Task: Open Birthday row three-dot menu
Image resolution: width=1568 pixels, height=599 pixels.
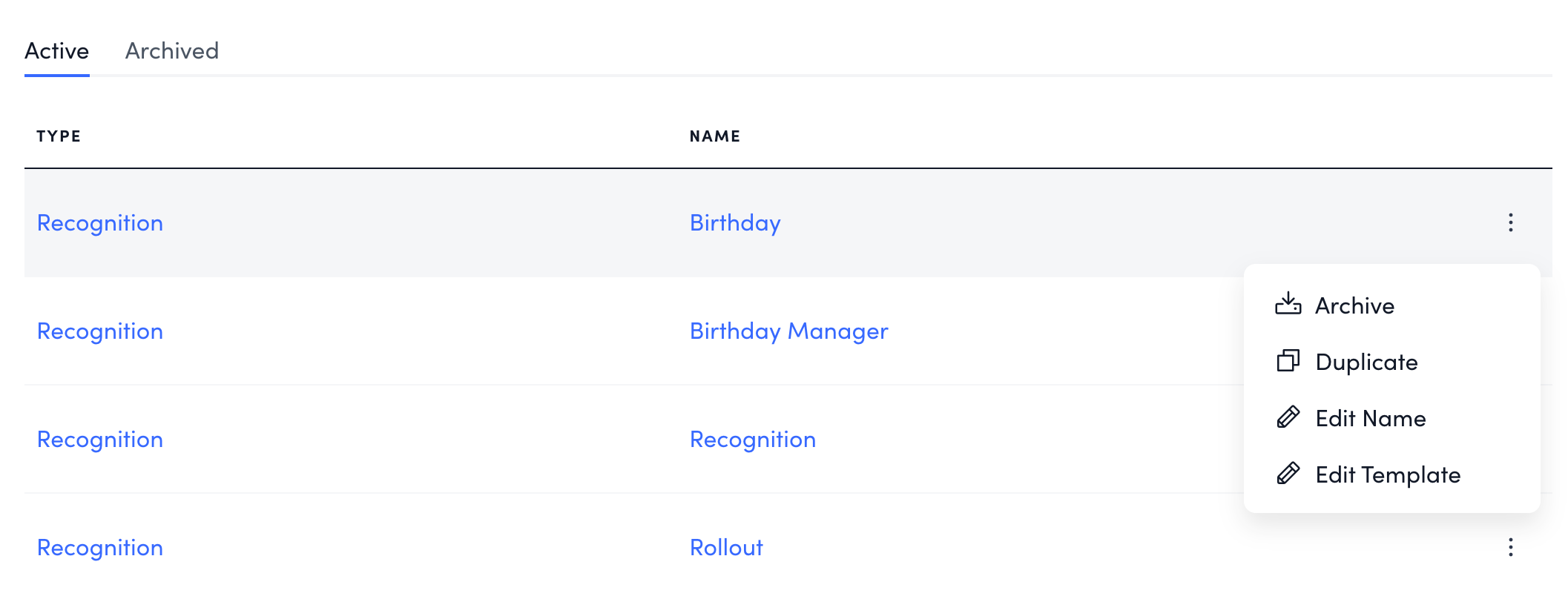Action: coord(1510,222)
